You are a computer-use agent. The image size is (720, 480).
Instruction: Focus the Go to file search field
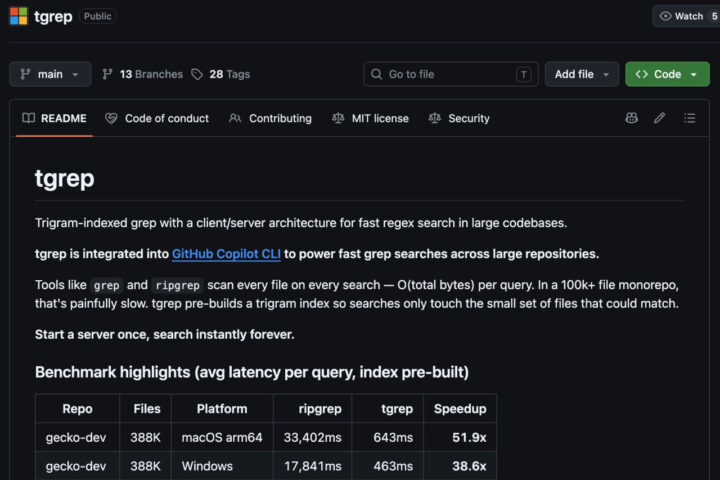[450, 74]
